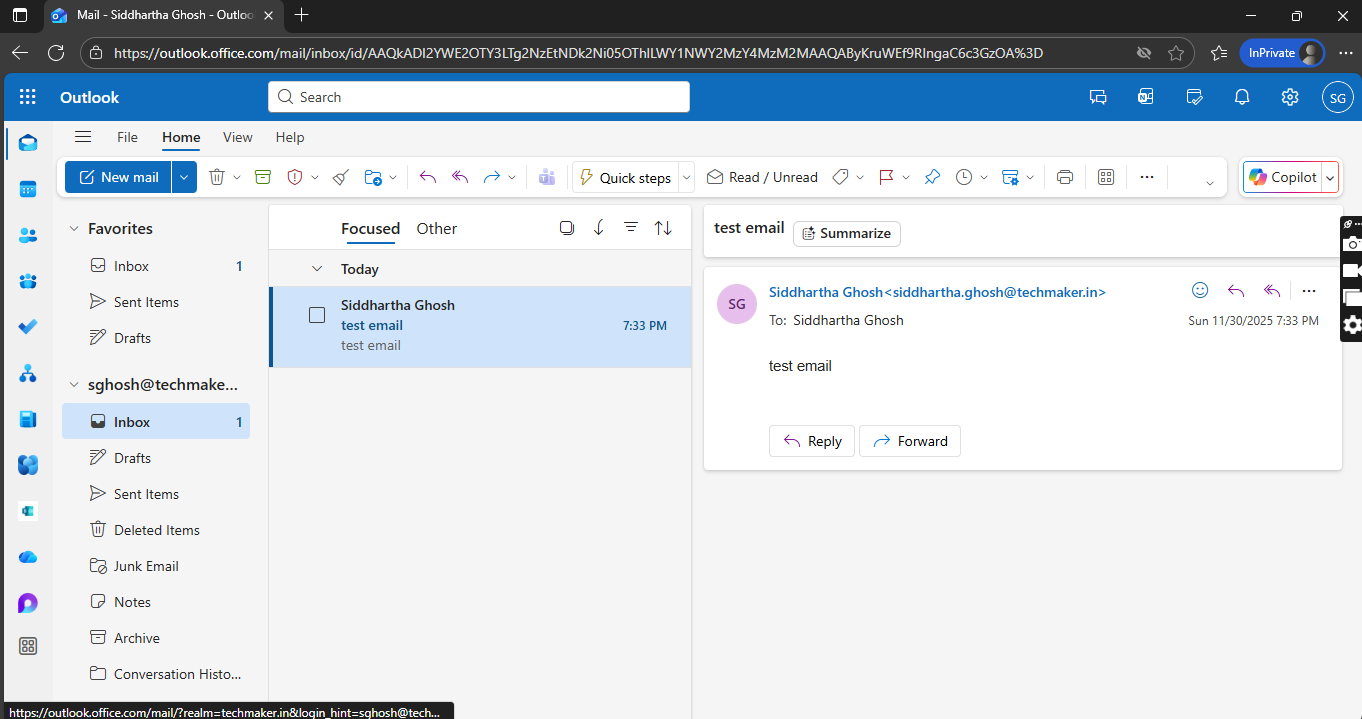Click the emoji reaction icon on message

1200,290
